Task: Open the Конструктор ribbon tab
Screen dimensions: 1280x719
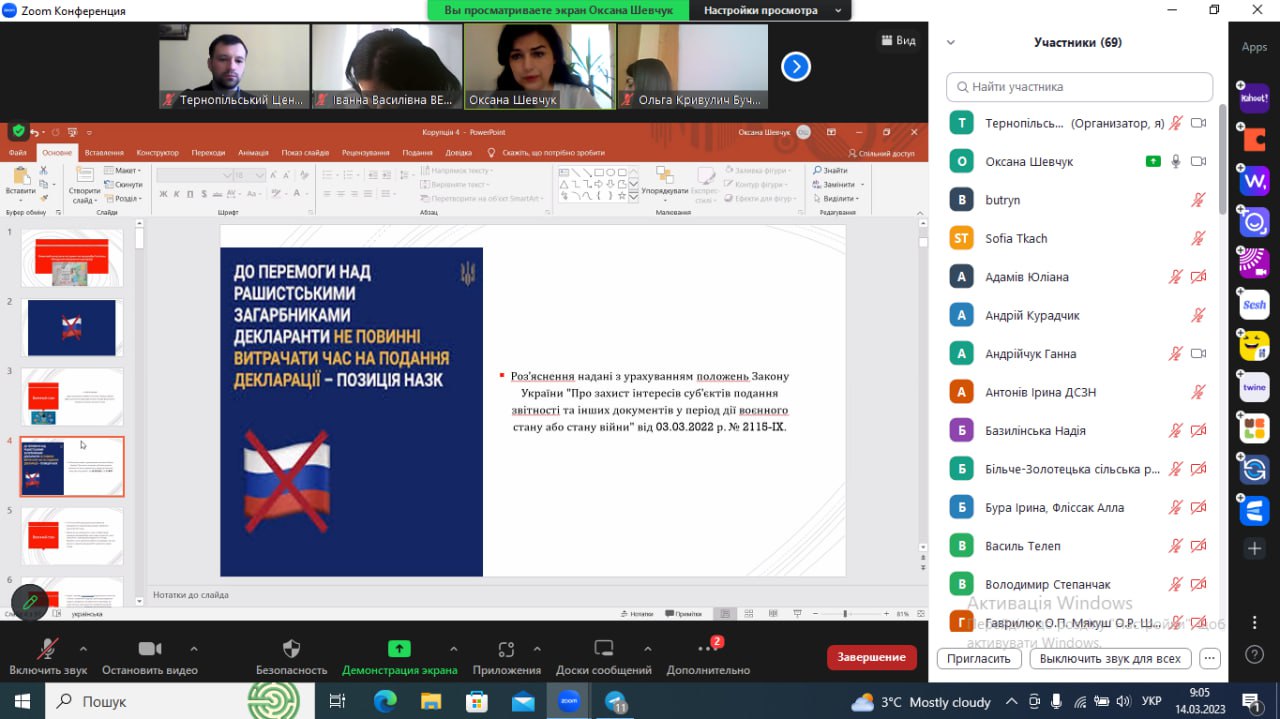Action: [x=157, y=153]
